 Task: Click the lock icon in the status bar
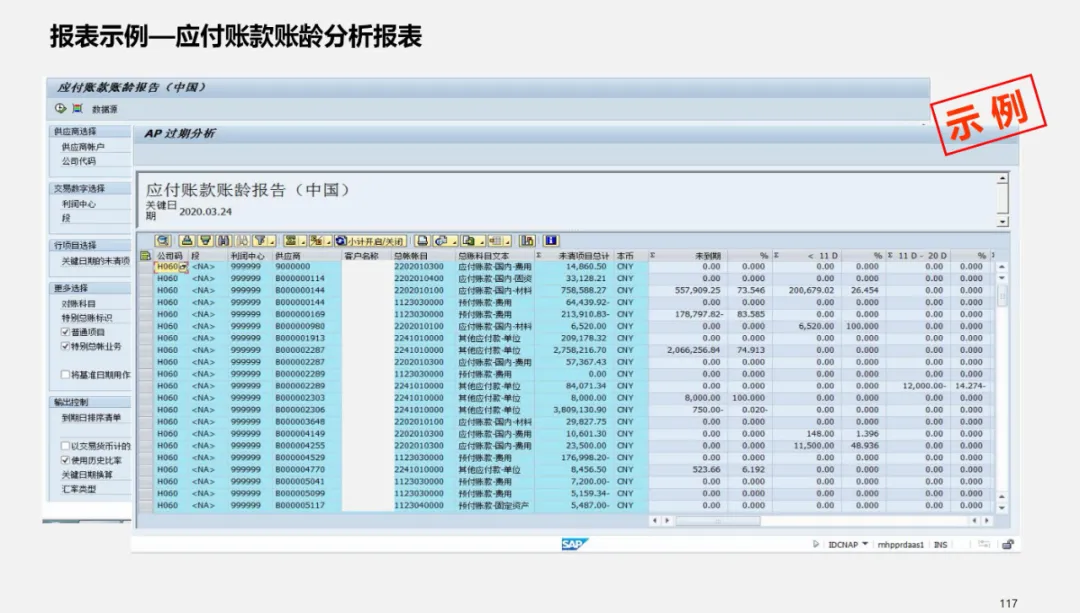1007,545
